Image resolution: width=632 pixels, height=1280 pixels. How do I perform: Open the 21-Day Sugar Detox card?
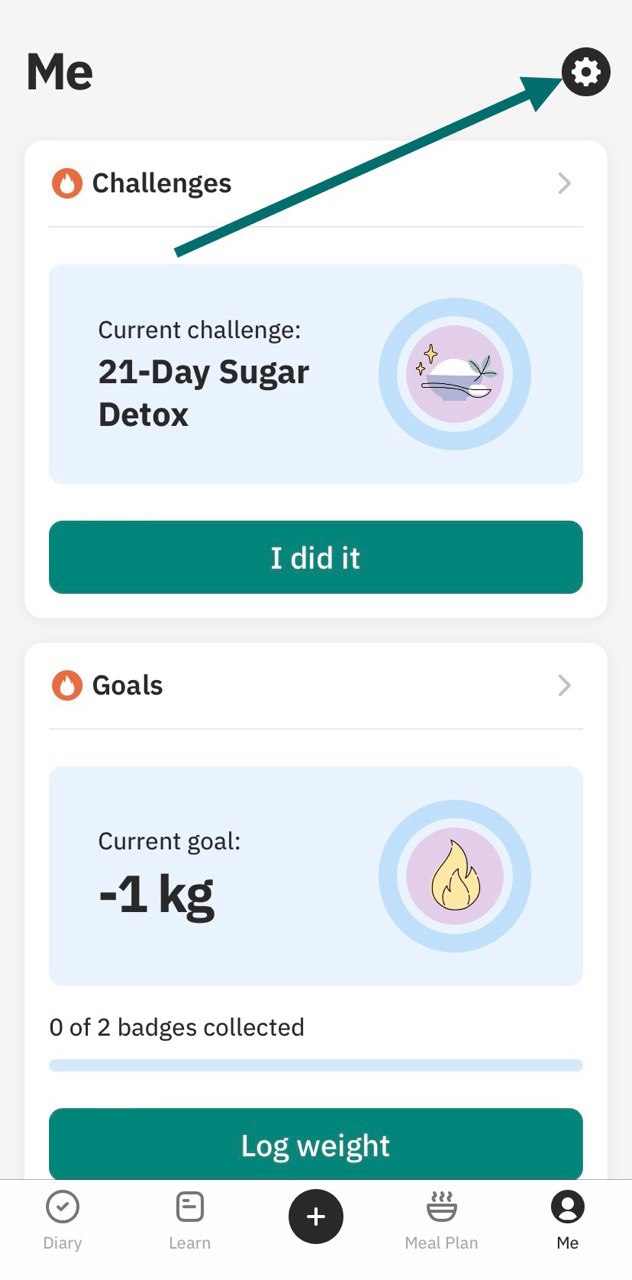point(316,374)
